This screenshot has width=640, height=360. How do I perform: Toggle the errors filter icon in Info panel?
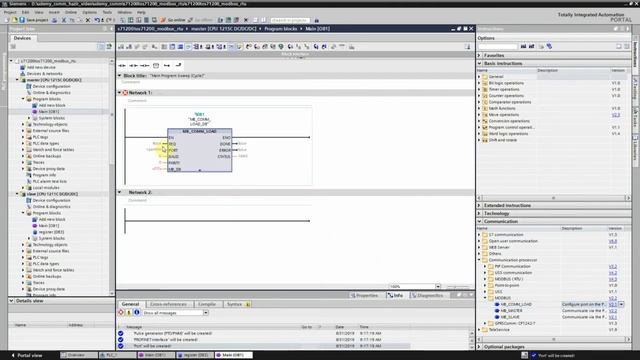coord(121,313)
